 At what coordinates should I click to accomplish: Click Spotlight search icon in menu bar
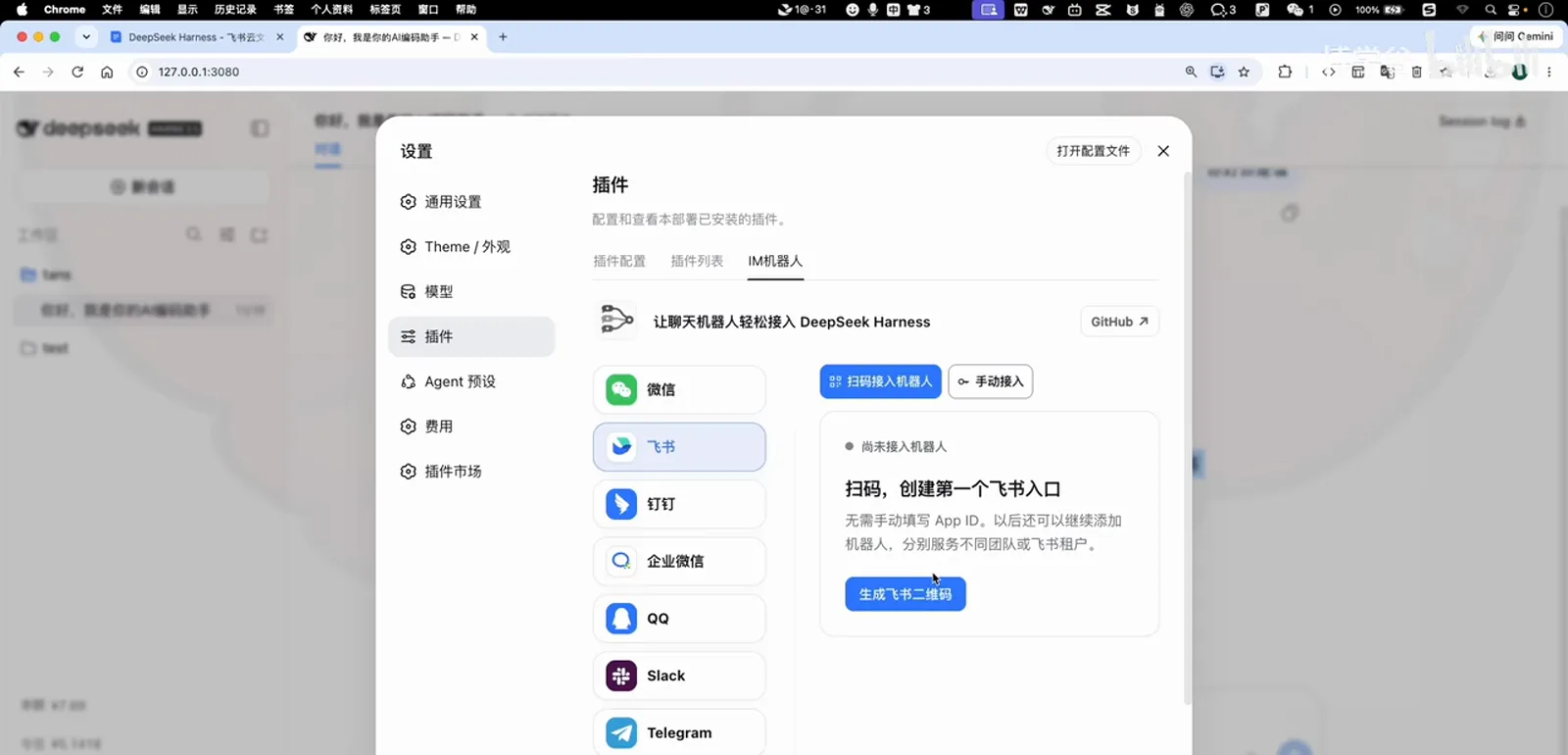[x=1491, y=10]
